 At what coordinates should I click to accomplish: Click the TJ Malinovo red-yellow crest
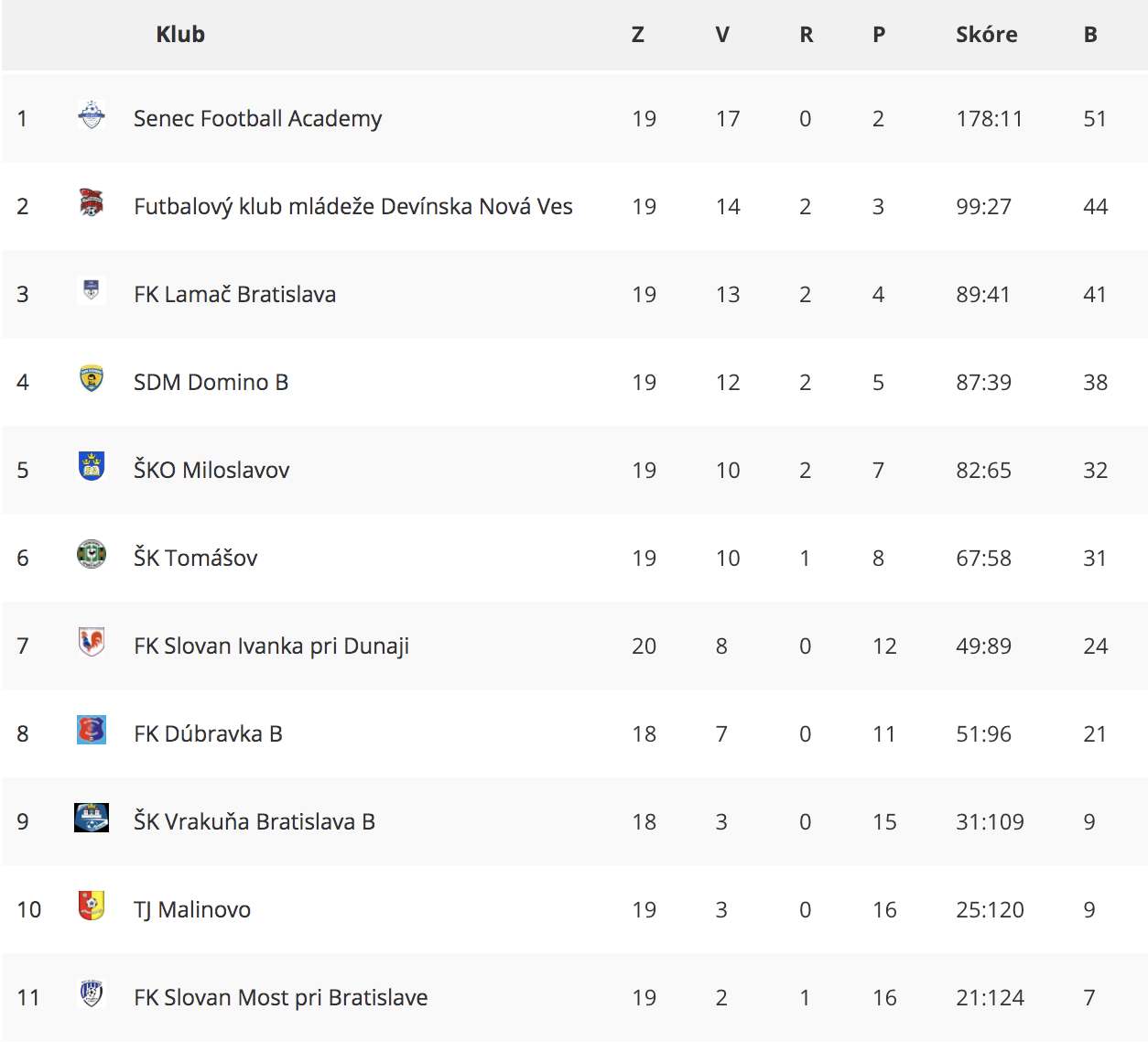point(92,906)
